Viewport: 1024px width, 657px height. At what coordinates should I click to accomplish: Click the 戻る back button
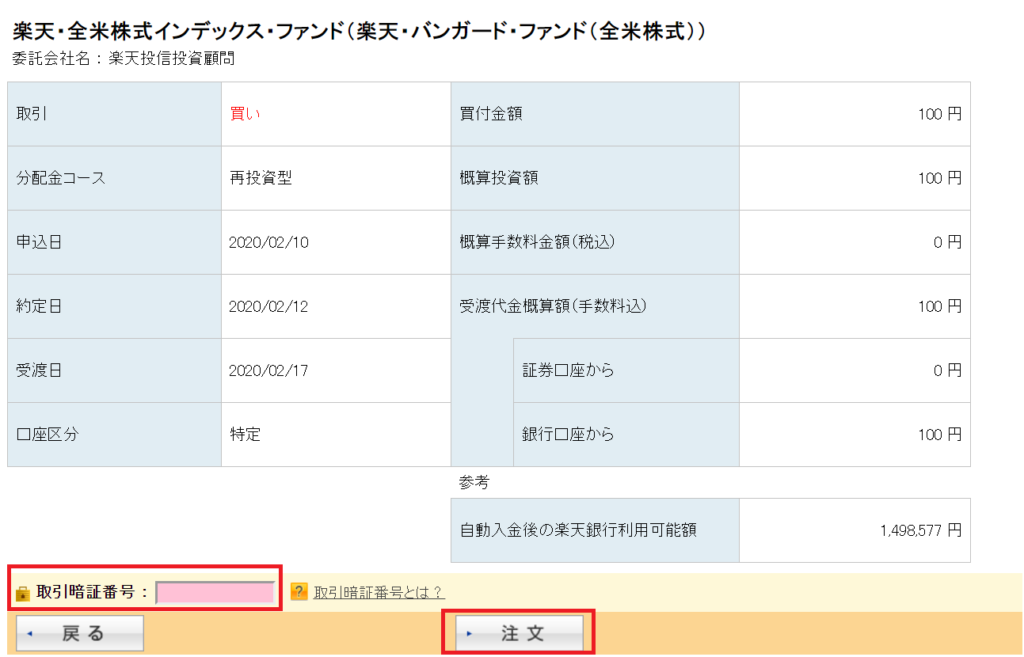tap(80, 633)
